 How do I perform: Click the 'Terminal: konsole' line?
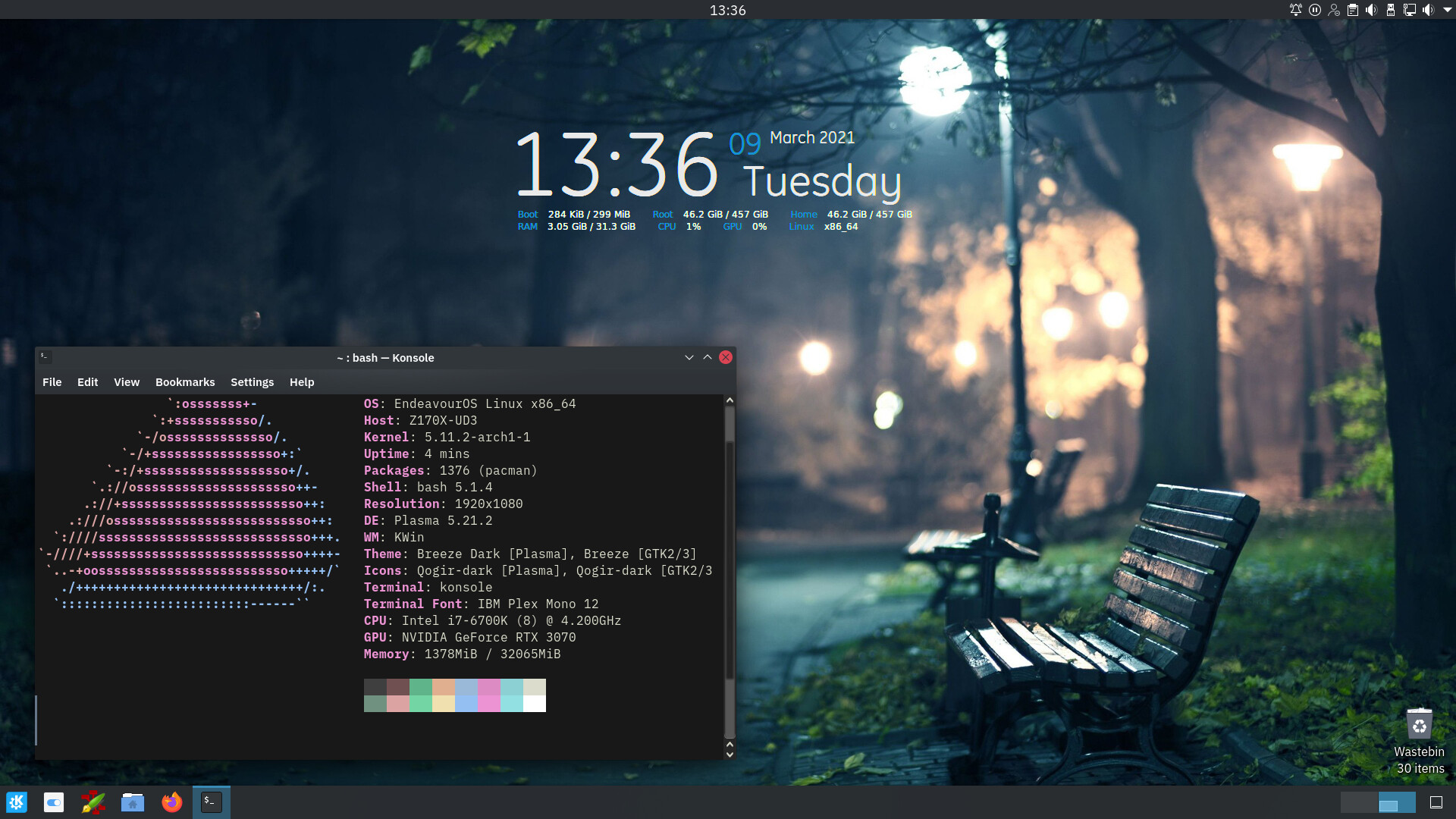[428, 588]
